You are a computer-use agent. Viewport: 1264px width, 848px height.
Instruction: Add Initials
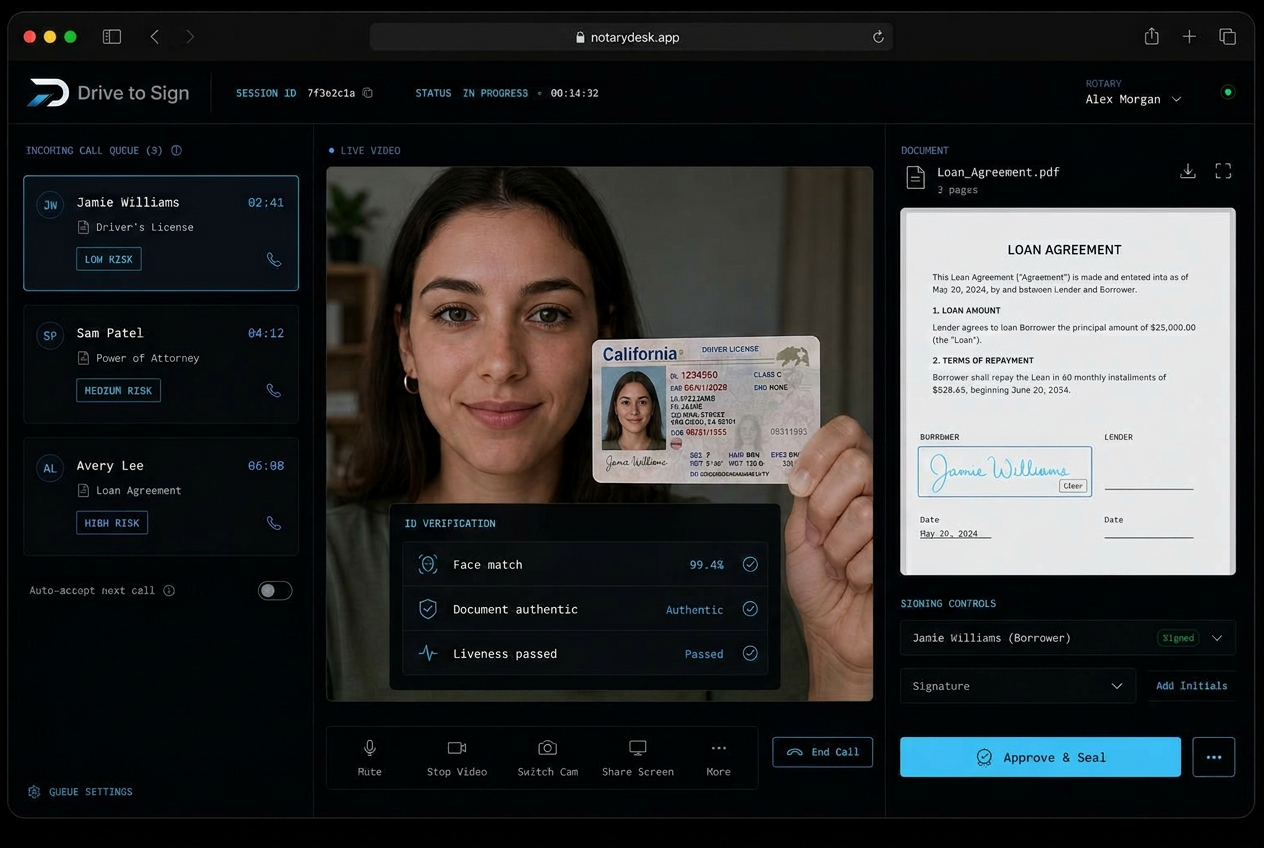[1192, 686]
